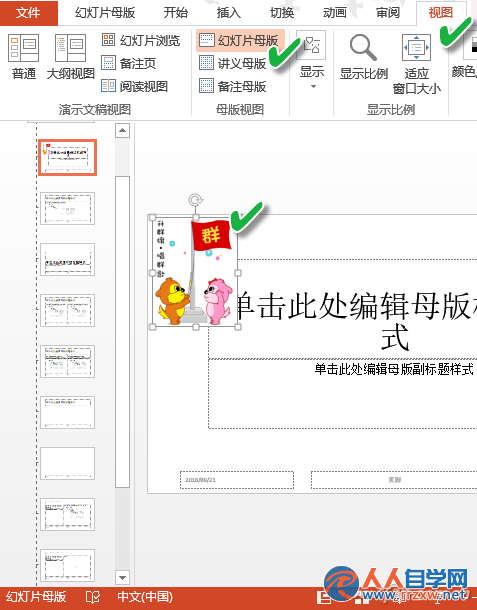Switch to 普通 normal view icon
This screenshot has height=610, width=477.
[x=23, y=48]
